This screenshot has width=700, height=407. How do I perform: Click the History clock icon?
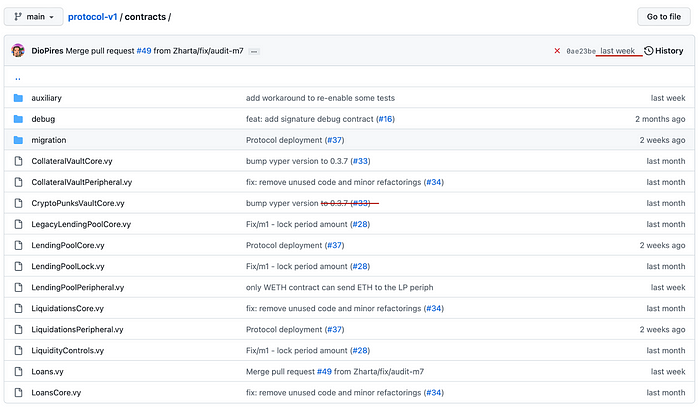[649, 50]
